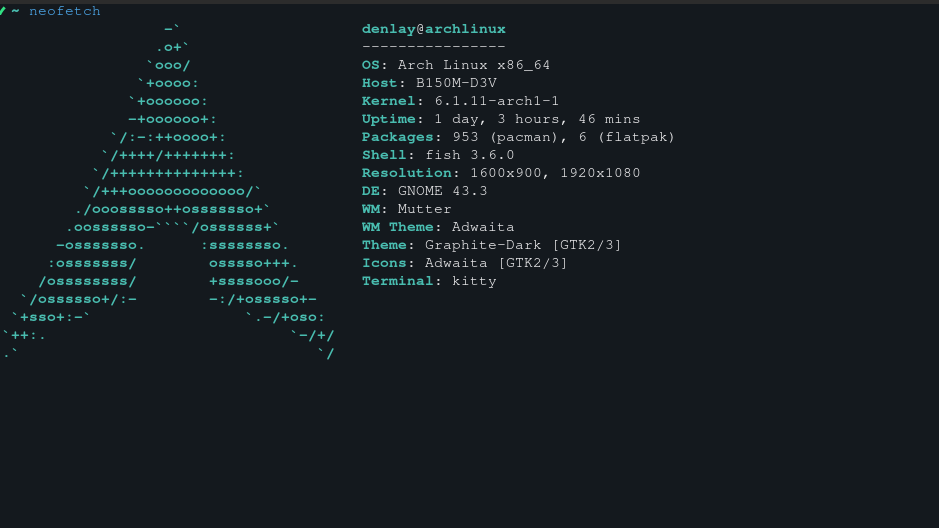Image resolution: width=939 pixels, height=528 pixels.
Task: Click the Kernel version 6.1.11-arch1-1
Action: pos(497,101)
